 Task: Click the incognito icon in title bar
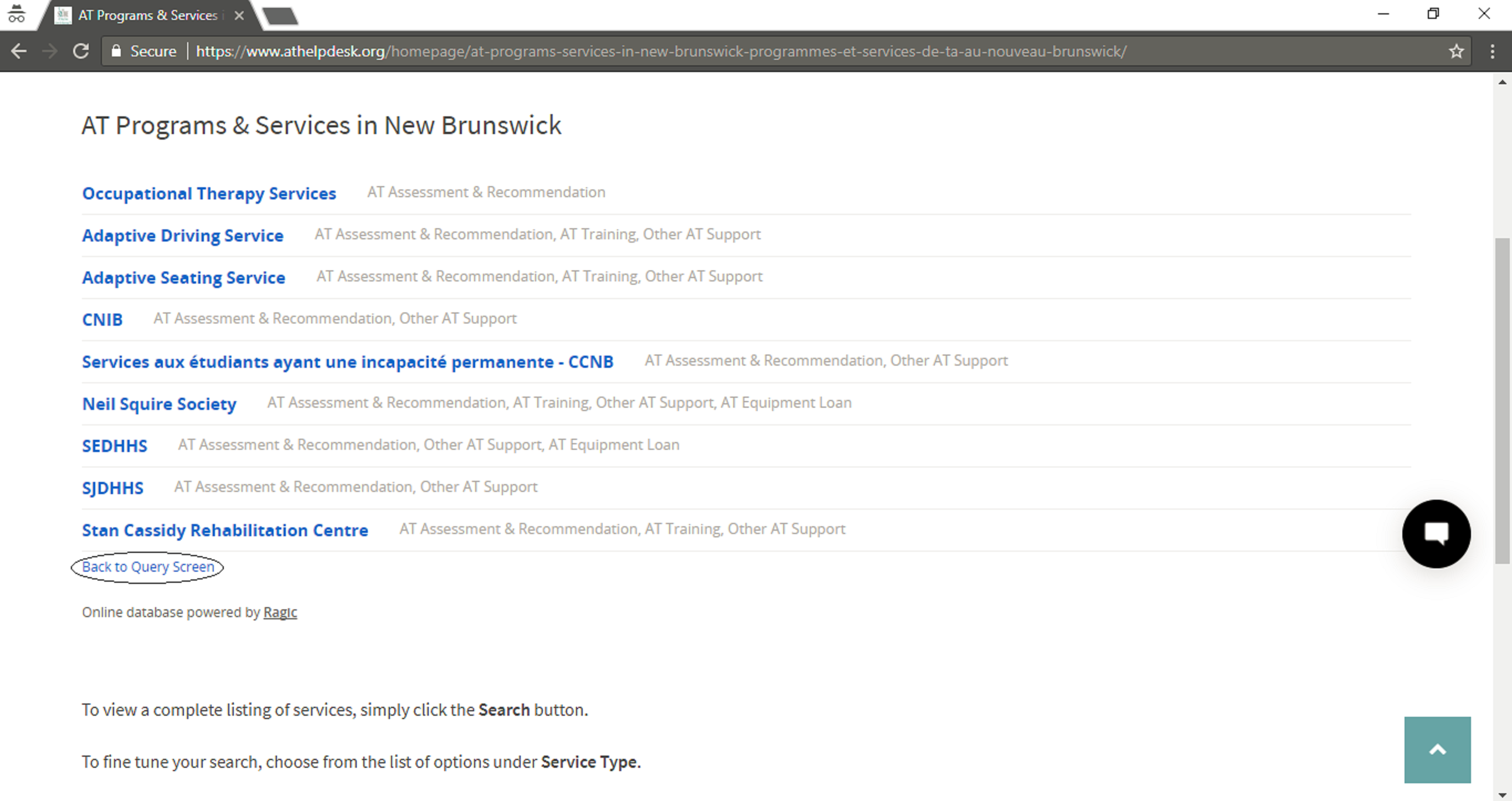coord(17,14)
